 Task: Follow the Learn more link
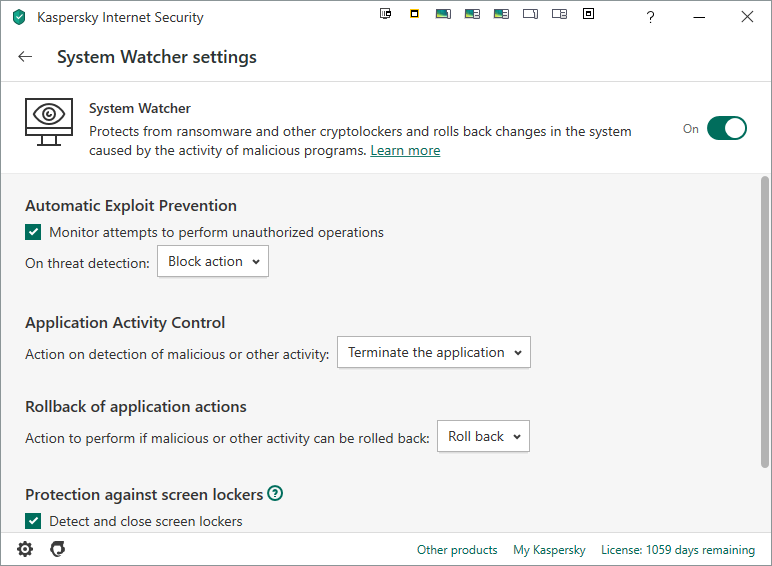[405, 151]
